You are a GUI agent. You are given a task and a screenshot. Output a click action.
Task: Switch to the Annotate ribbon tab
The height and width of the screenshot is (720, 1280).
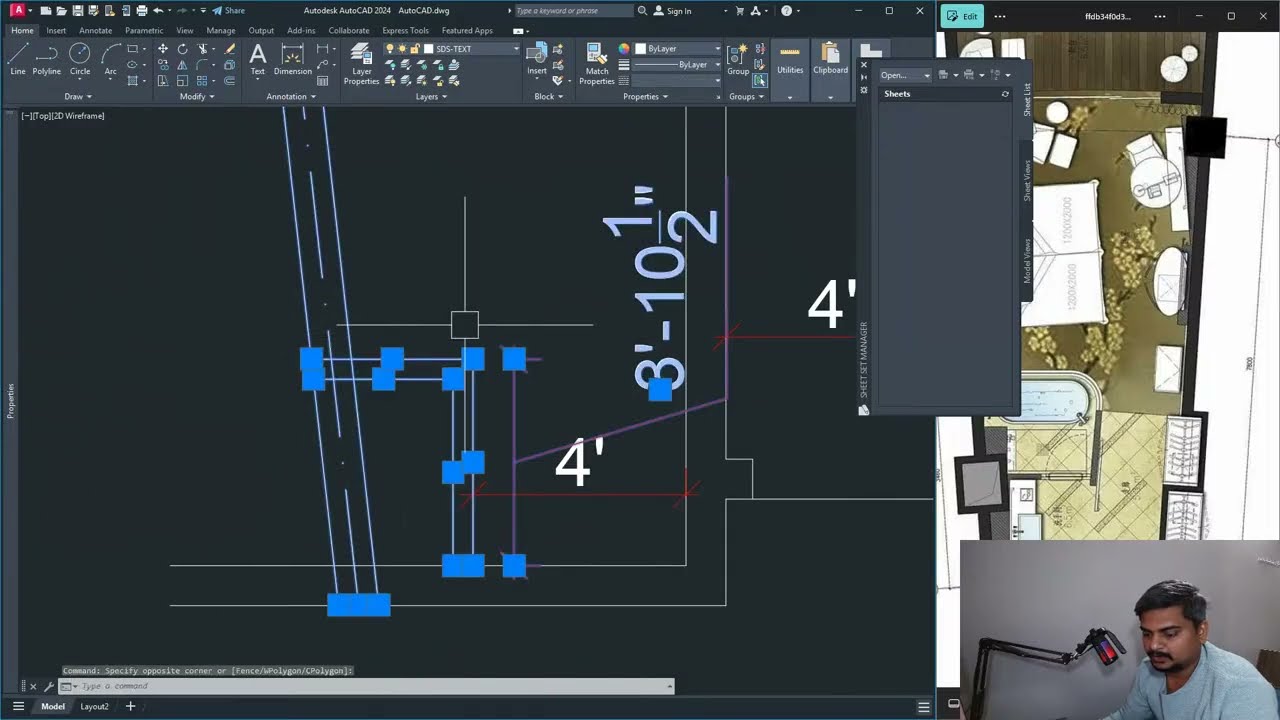click(95, 30)
